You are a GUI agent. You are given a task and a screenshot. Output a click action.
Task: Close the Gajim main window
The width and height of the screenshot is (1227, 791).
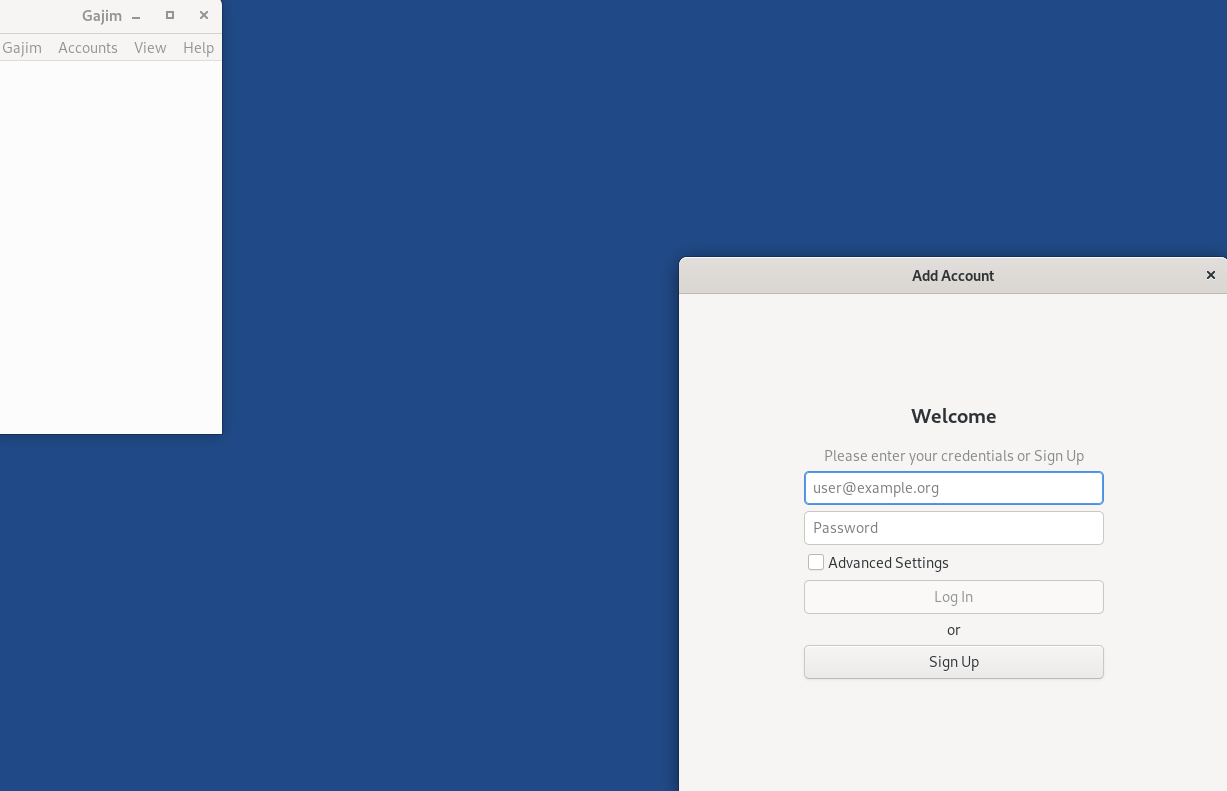click(204, 15)
